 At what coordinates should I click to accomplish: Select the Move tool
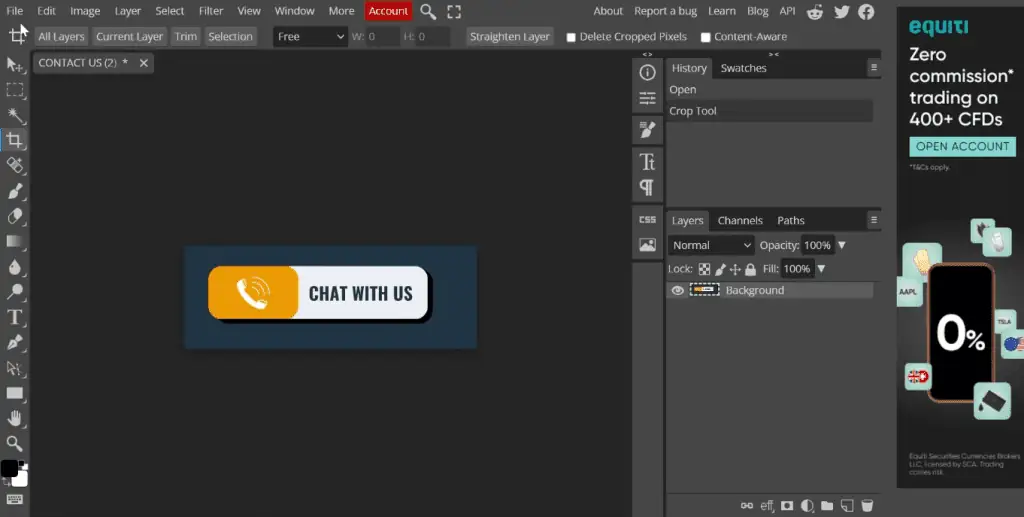click(x=14, y=65)
